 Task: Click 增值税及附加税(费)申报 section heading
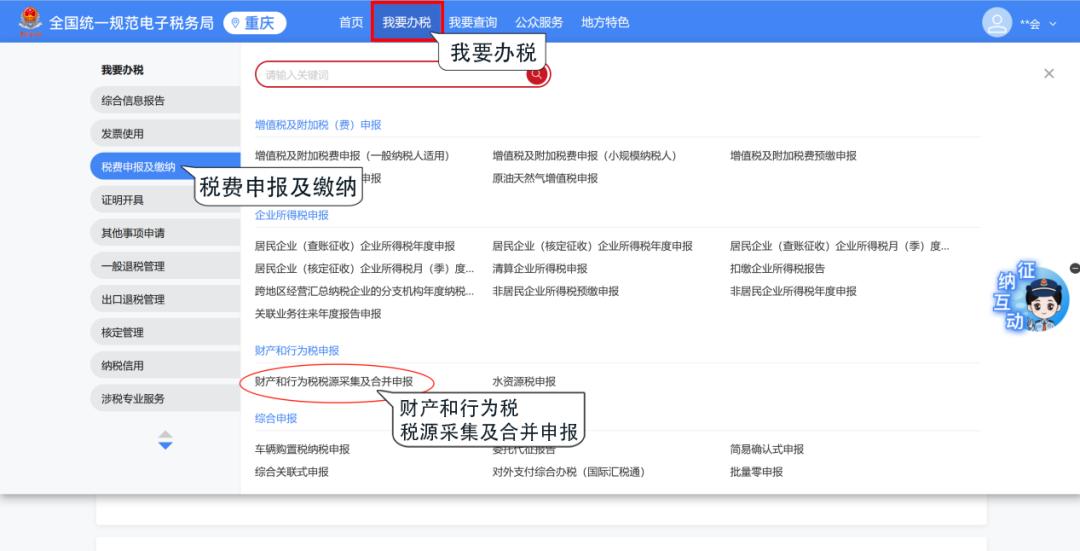(x=318, y=125)
